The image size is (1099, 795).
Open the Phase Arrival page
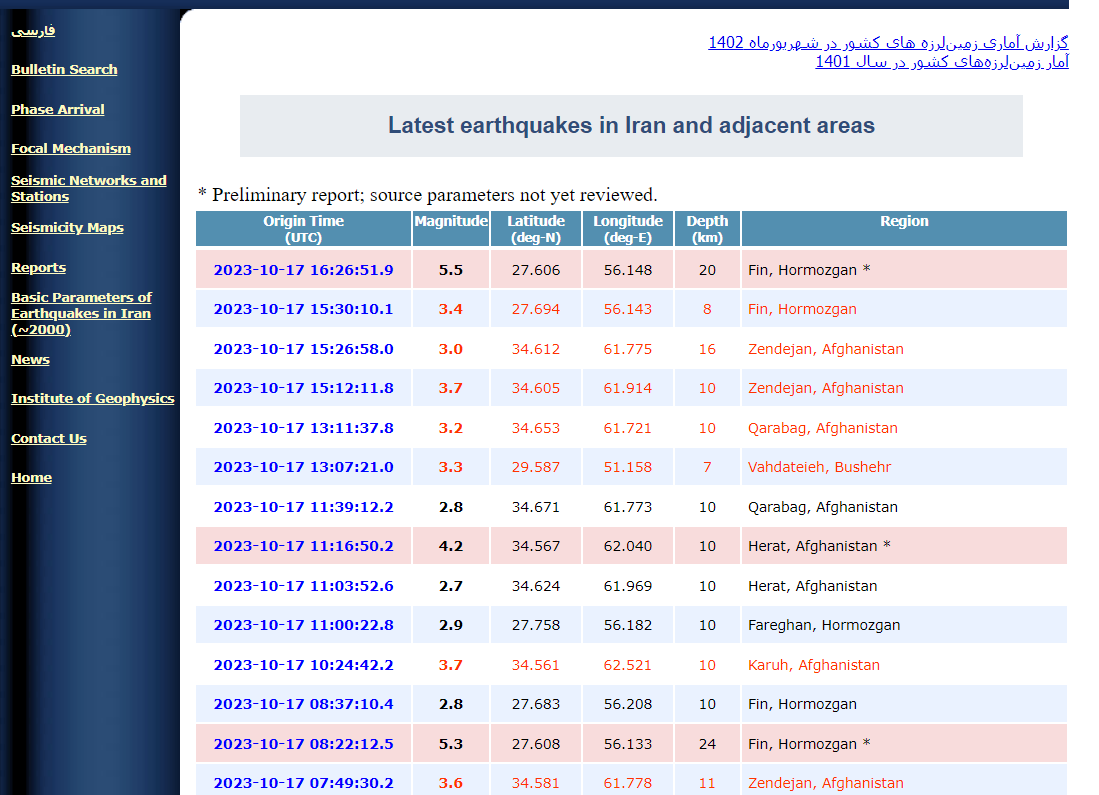pos(58,109)
